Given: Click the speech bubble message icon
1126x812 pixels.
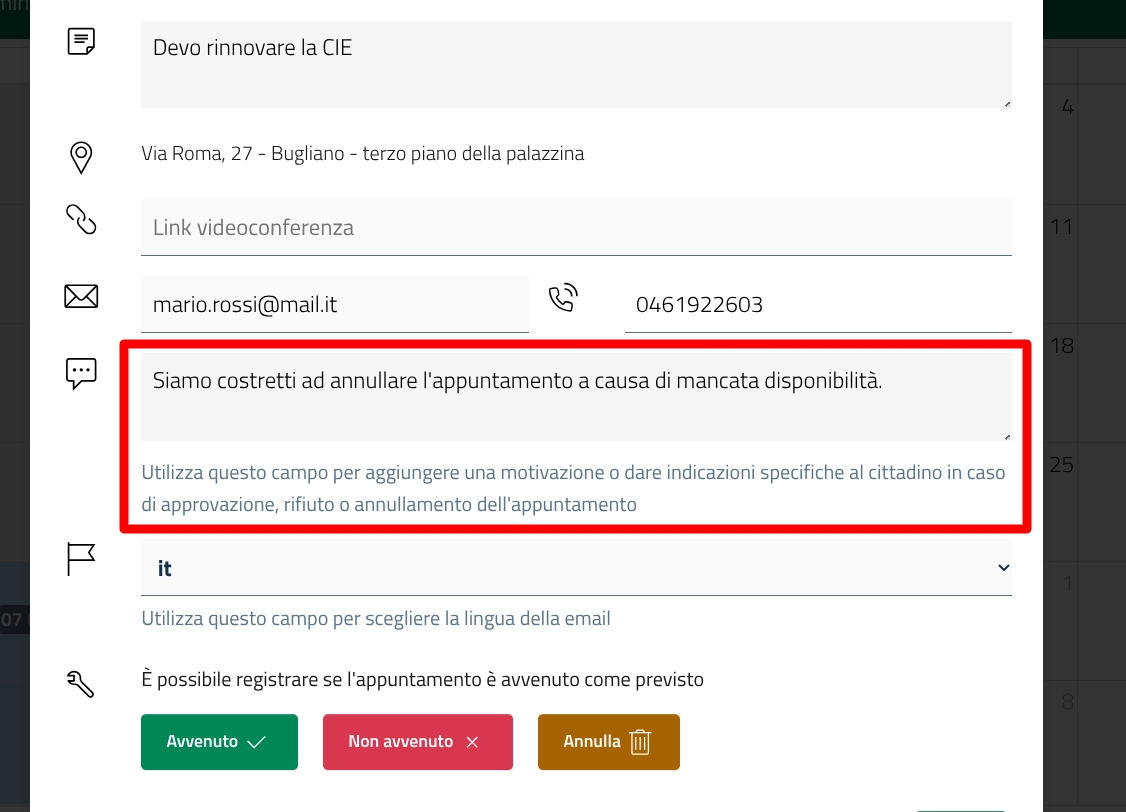Looking at the screenshot, I should point(81,373).
